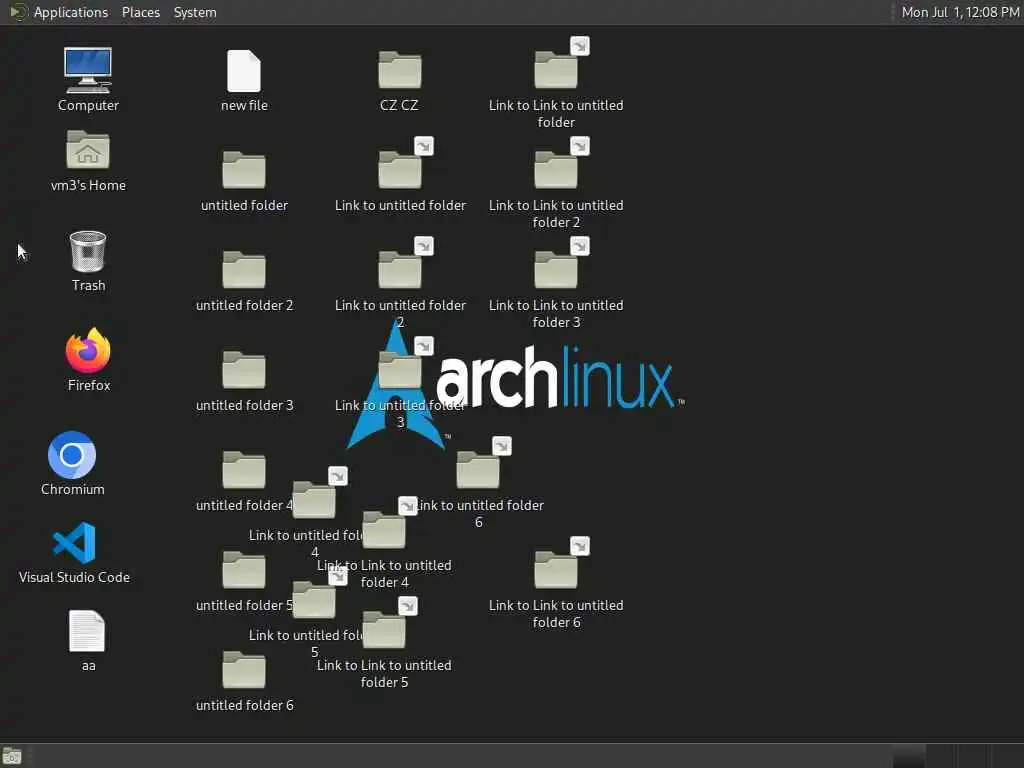Select the text file named aa
The image size is (1024, 768).
click(x=87, y=631)
